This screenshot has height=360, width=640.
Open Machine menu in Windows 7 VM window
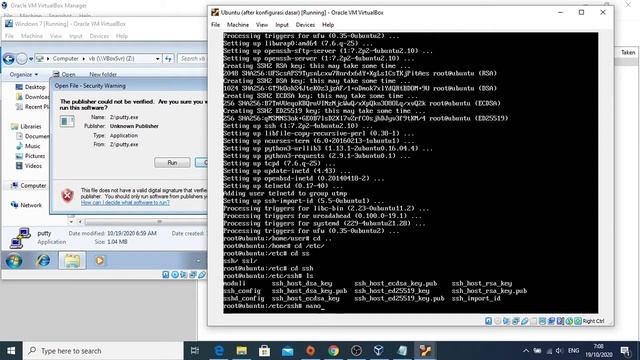32,36
